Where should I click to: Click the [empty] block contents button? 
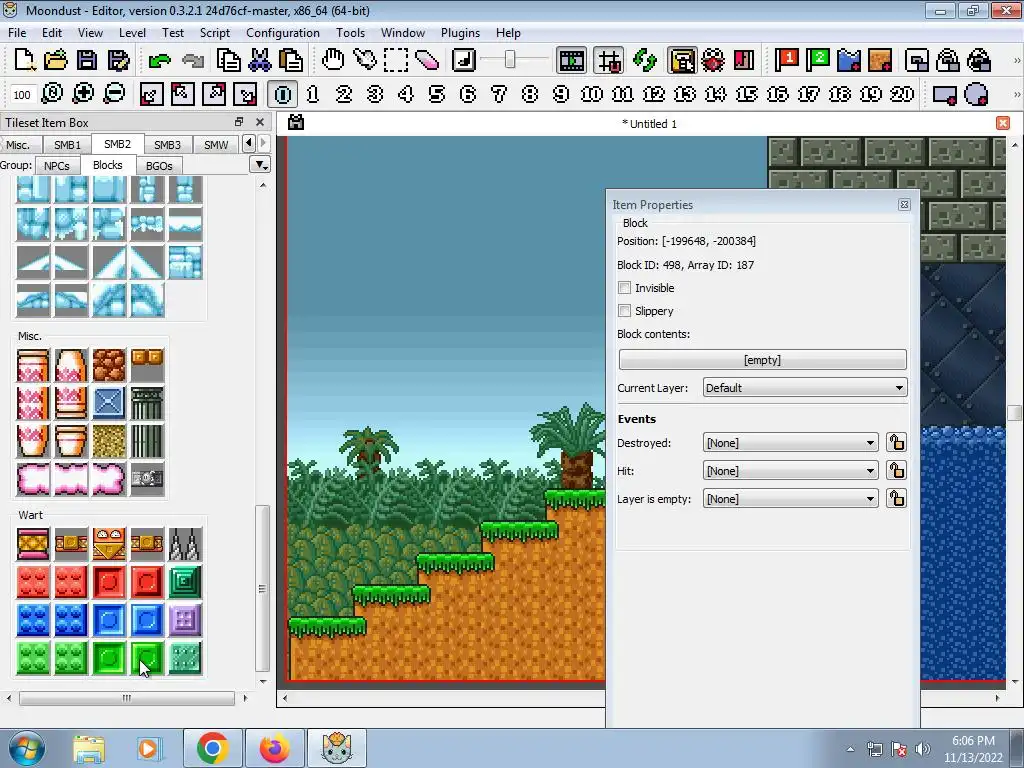762,360
